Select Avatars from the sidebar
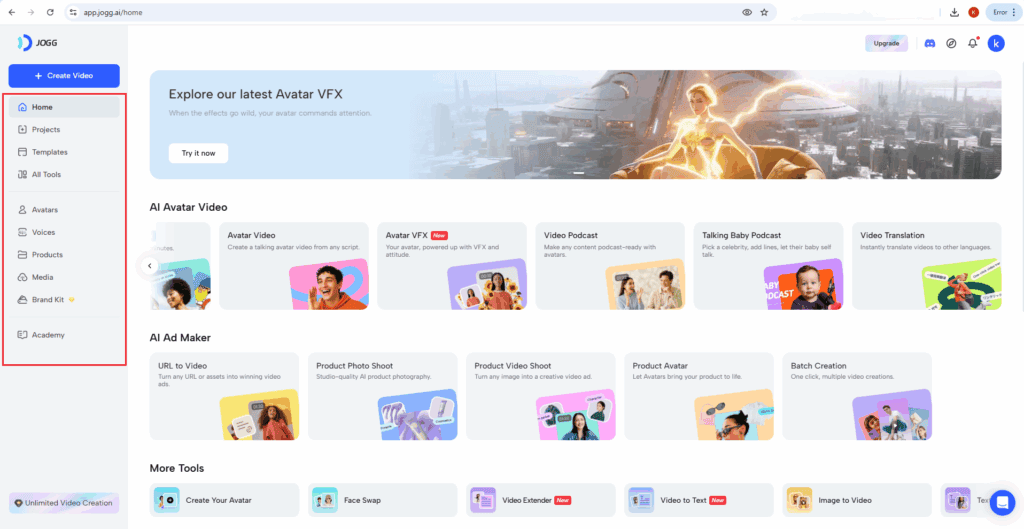1024x529 pixels. (44, 210)
